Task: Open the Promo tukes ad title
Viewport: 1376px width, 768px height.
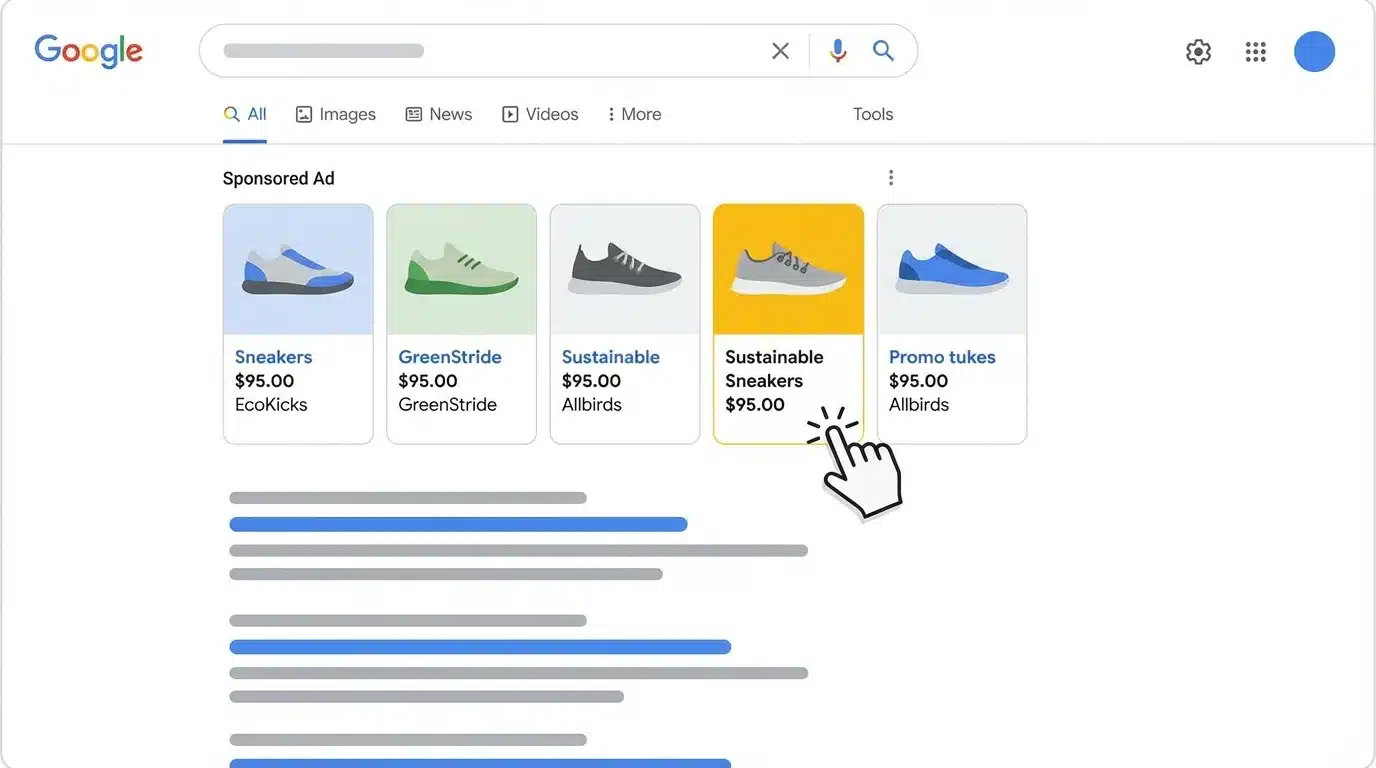Action: click(942, 357)
